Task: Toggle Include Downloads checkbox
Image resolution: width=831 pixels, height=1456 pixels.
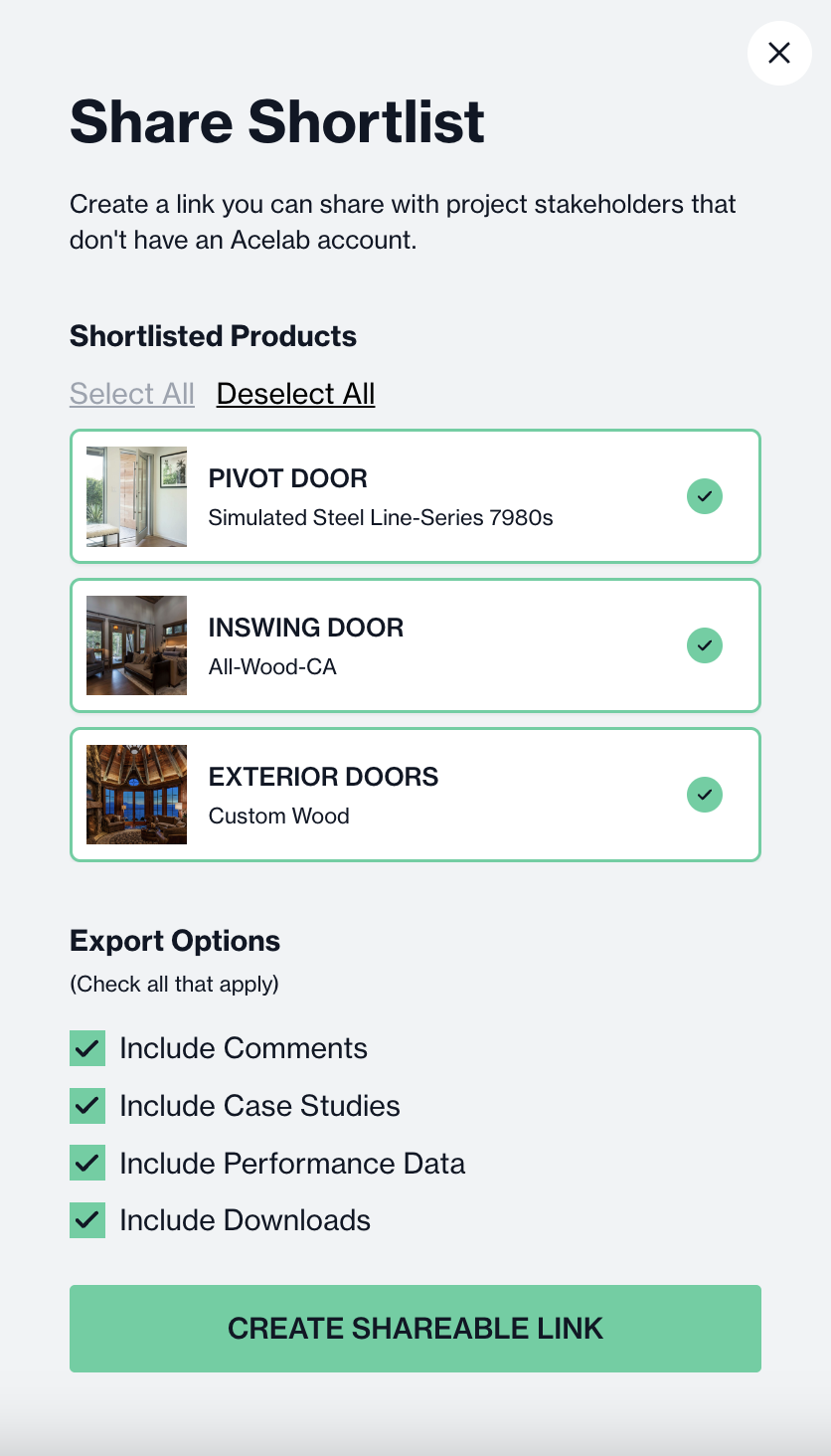Action: pos(87,1220)
